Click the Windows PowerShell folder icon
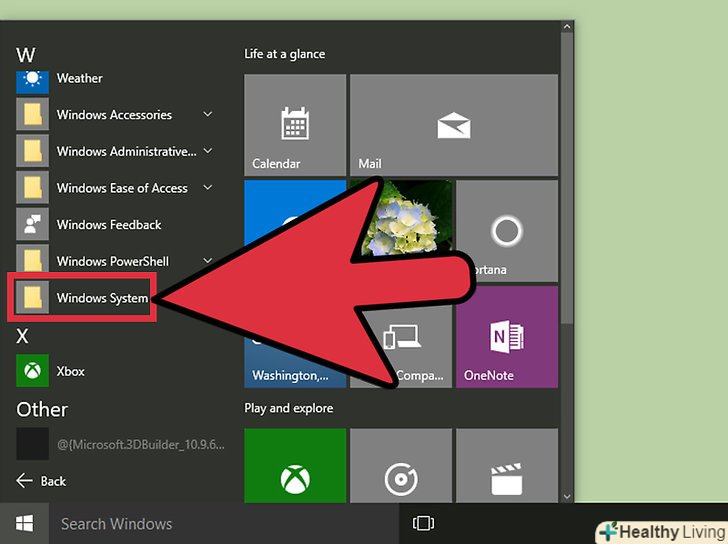 point(32,259)
